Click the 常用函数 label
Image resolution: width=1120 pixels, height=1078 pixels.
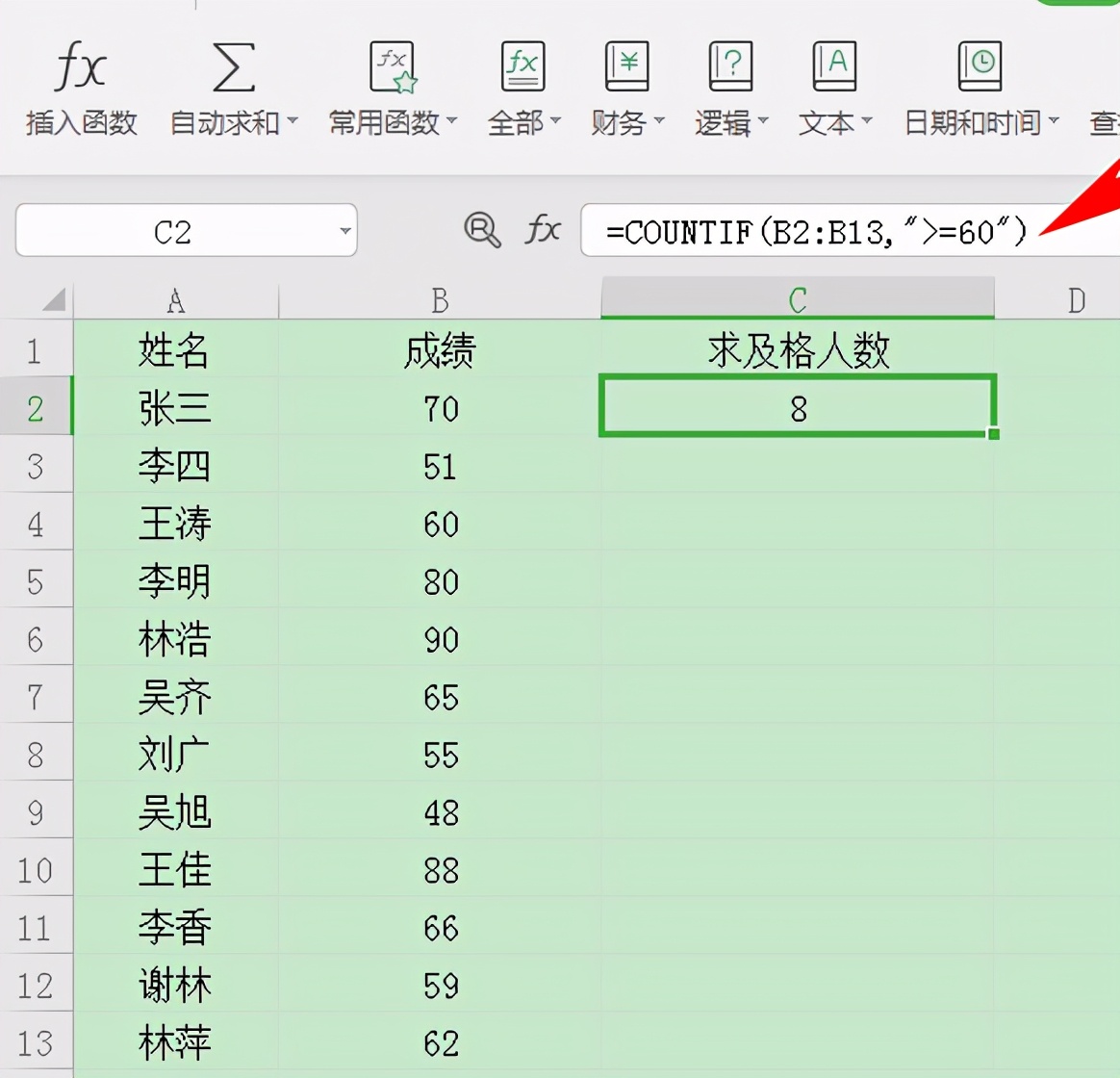(384, 123)
